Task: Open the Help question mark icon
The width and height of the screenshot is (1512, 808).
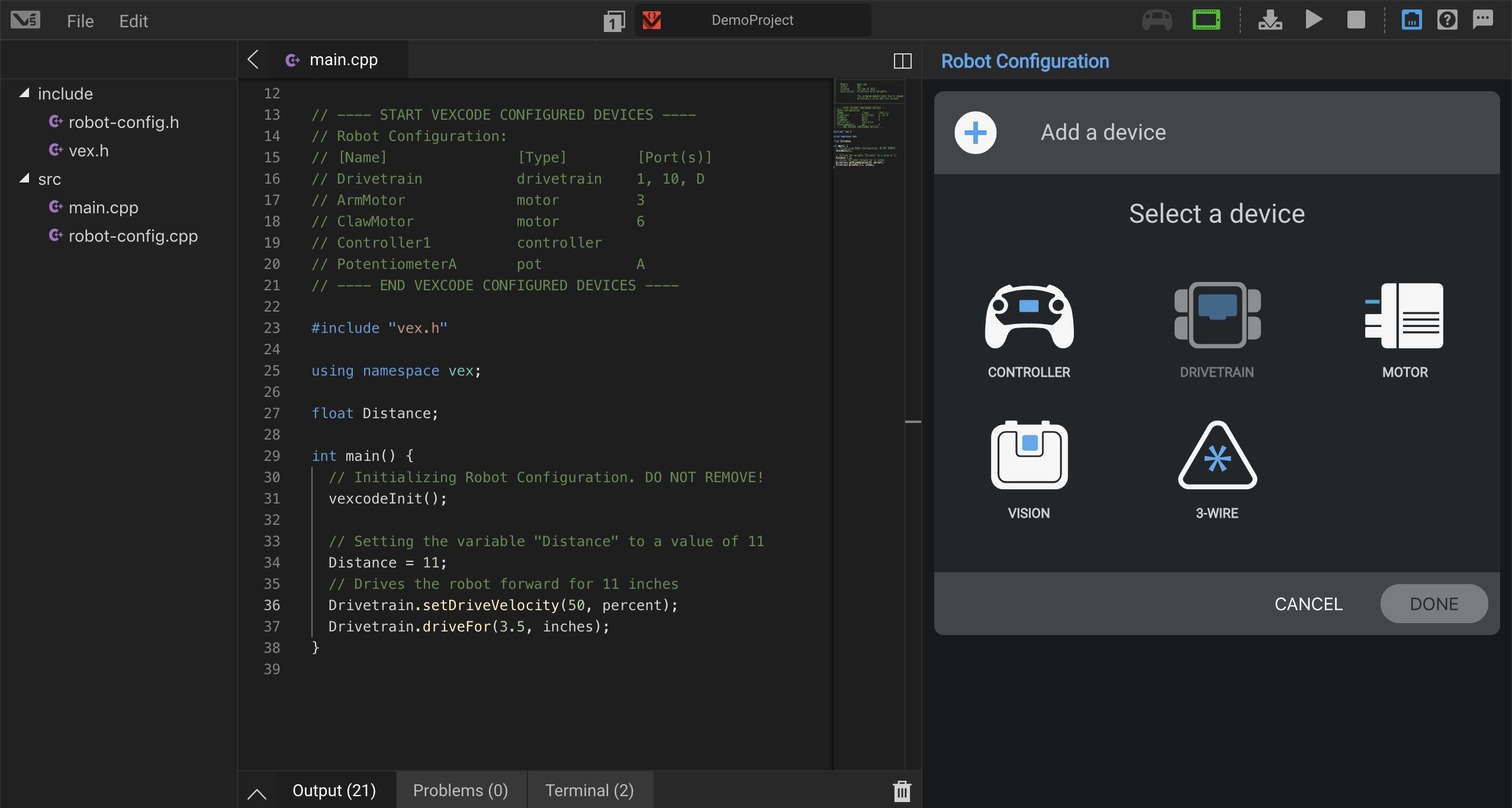Action: pos(1447,20)
